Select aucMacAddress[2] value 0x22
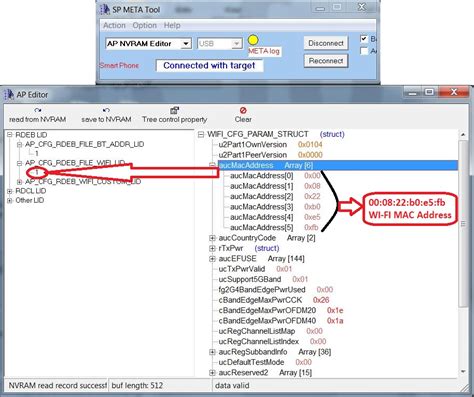474x397 pixels. tap(312, 196)
